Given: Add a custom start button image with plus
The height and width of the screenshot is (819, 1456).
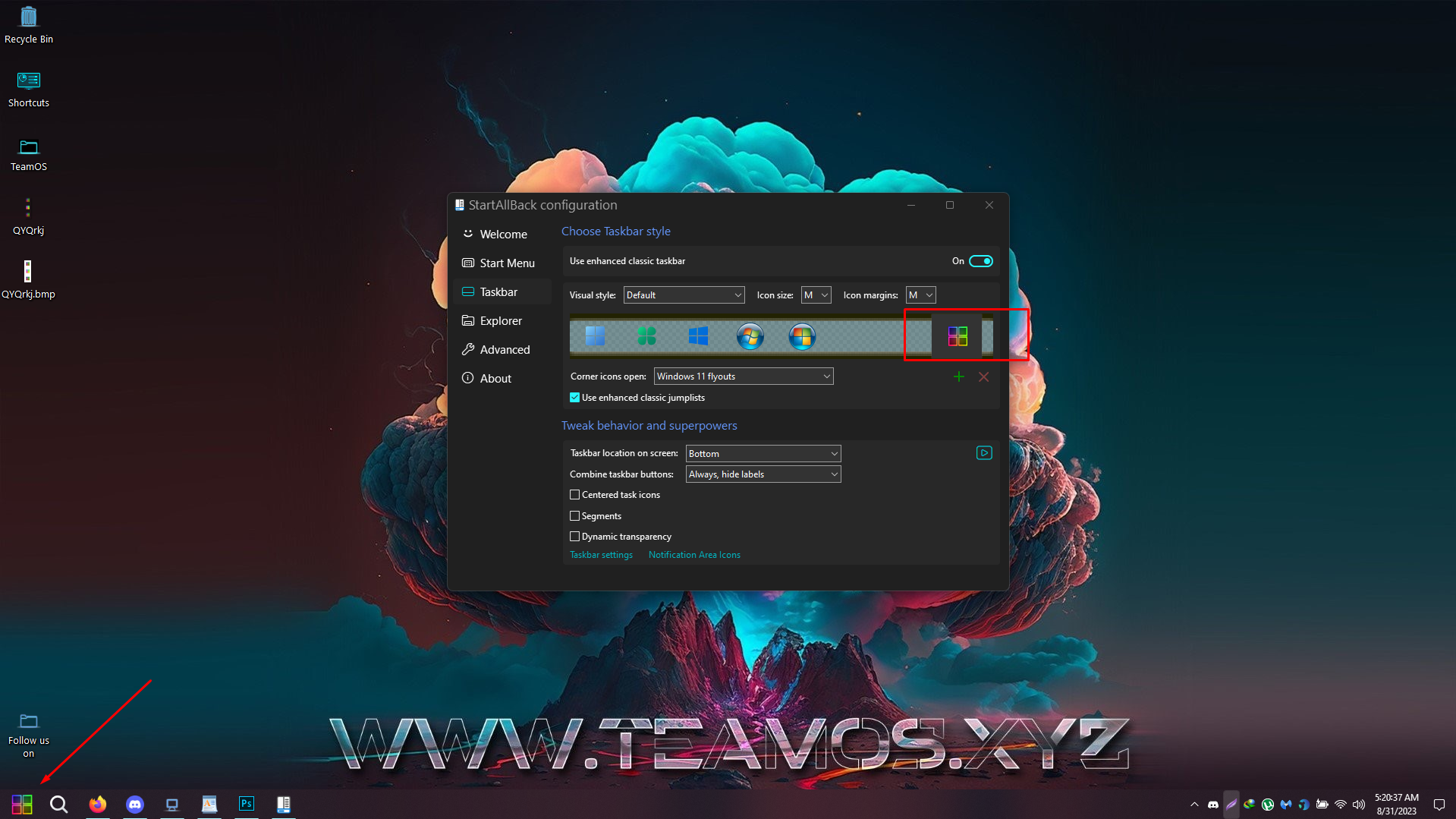Looking at the screenshot, I should click(x=959, y=376).
